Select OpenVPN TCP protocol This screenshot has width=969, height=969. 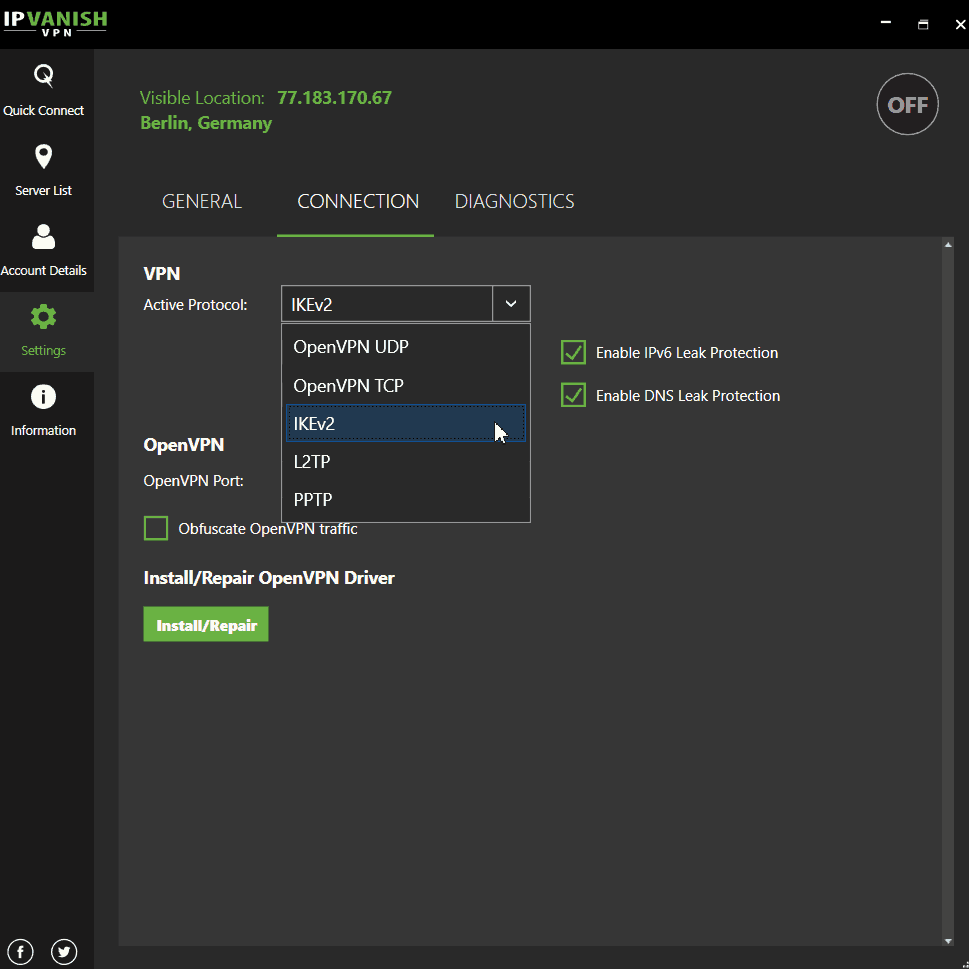405,386
